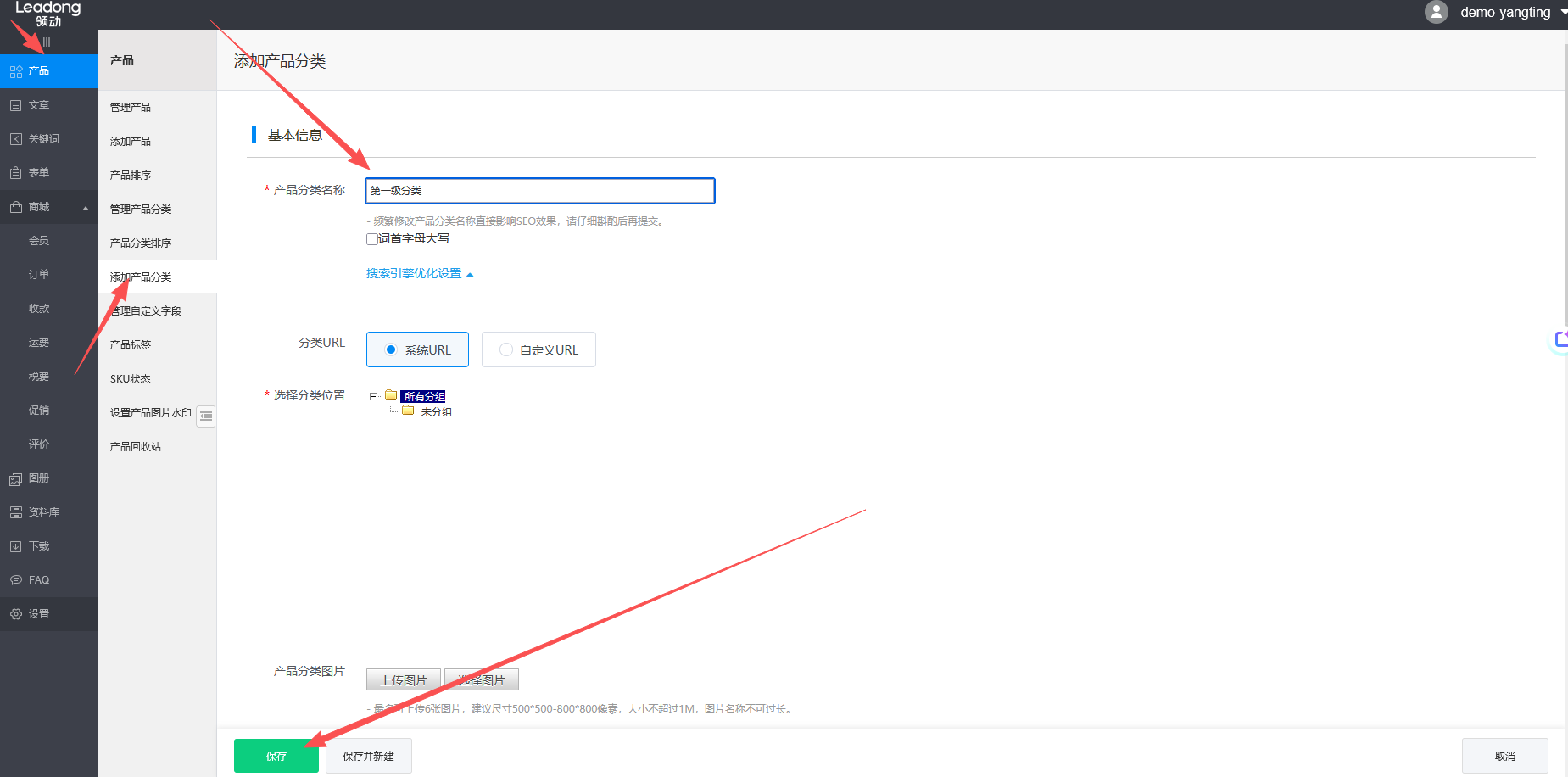Click the user avatar icon
Image resolution: width=1568 pixels, height=777 pixels.
pos(1436,12)
